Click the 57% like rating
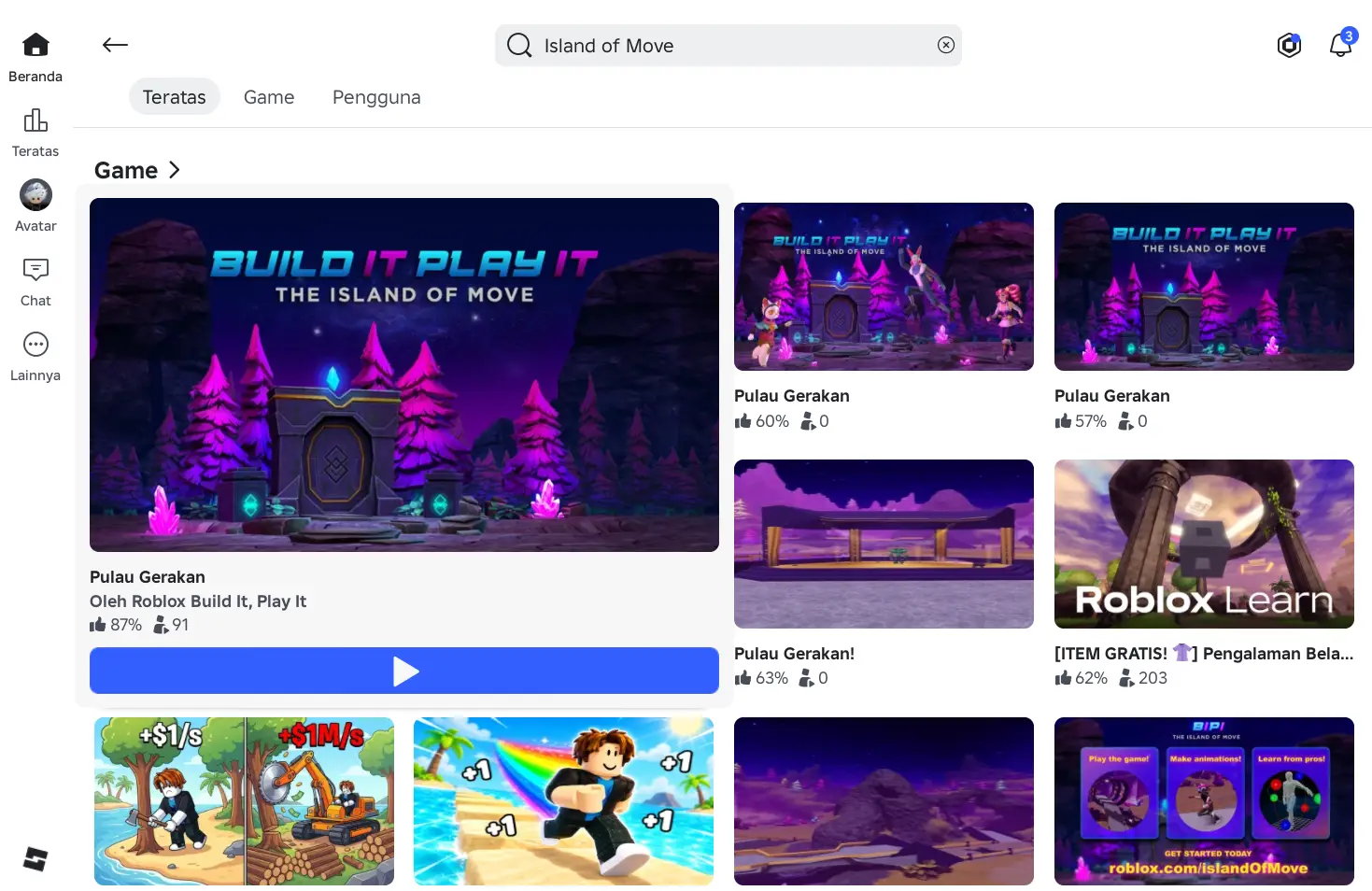 pos(1081,421)
